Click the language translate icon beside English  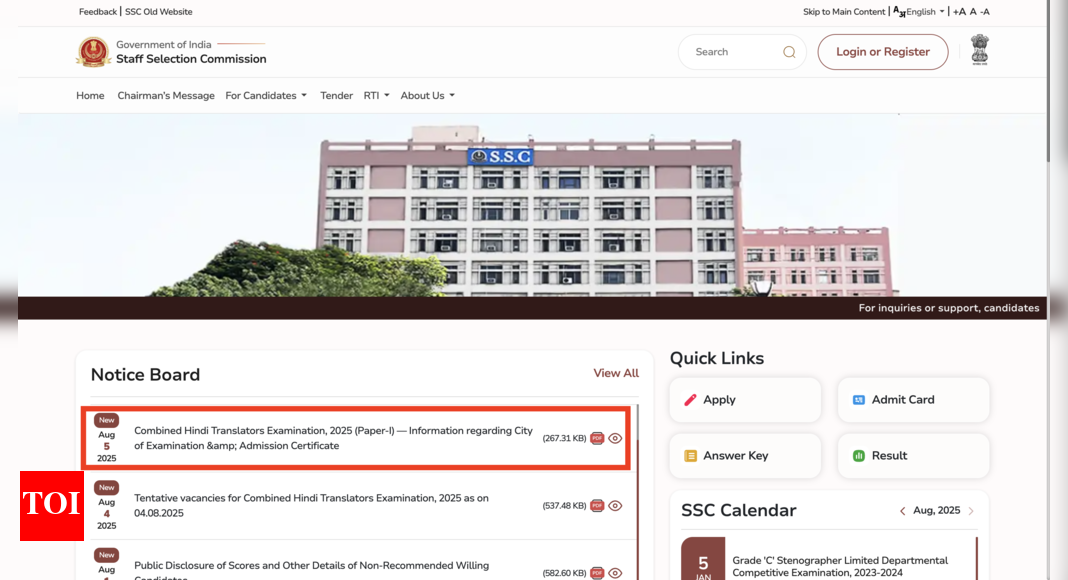[x=899, y=12]
